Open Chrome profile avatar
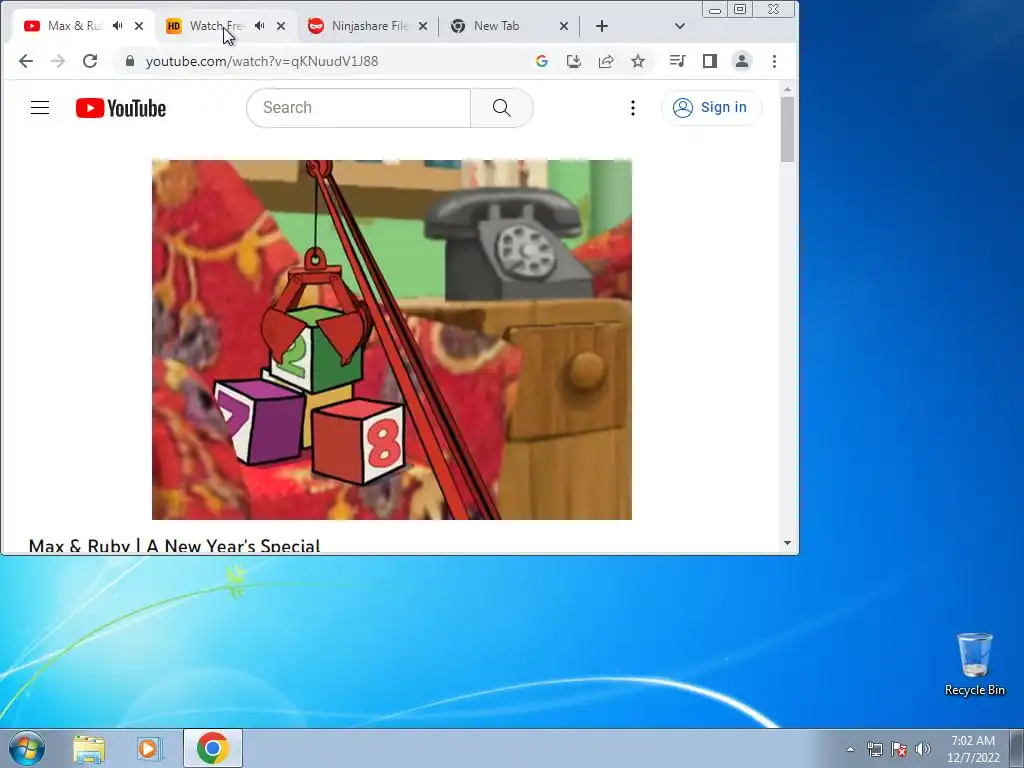The height and width of the screenshot is (768, 1024). tap(742, 61)
